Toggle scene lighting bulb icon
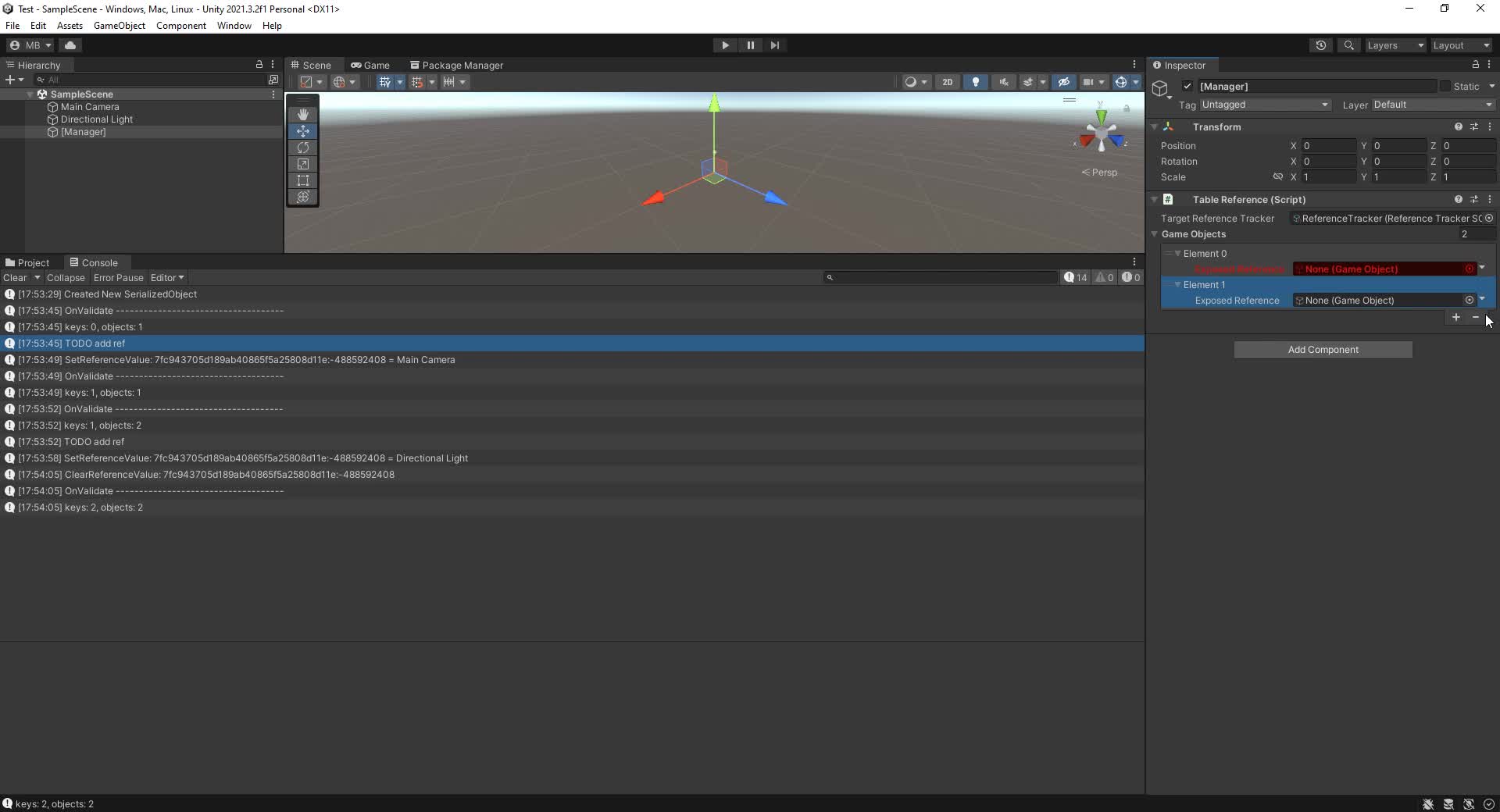Screen dimensions: 1500x812 click(x=975, y=82)
